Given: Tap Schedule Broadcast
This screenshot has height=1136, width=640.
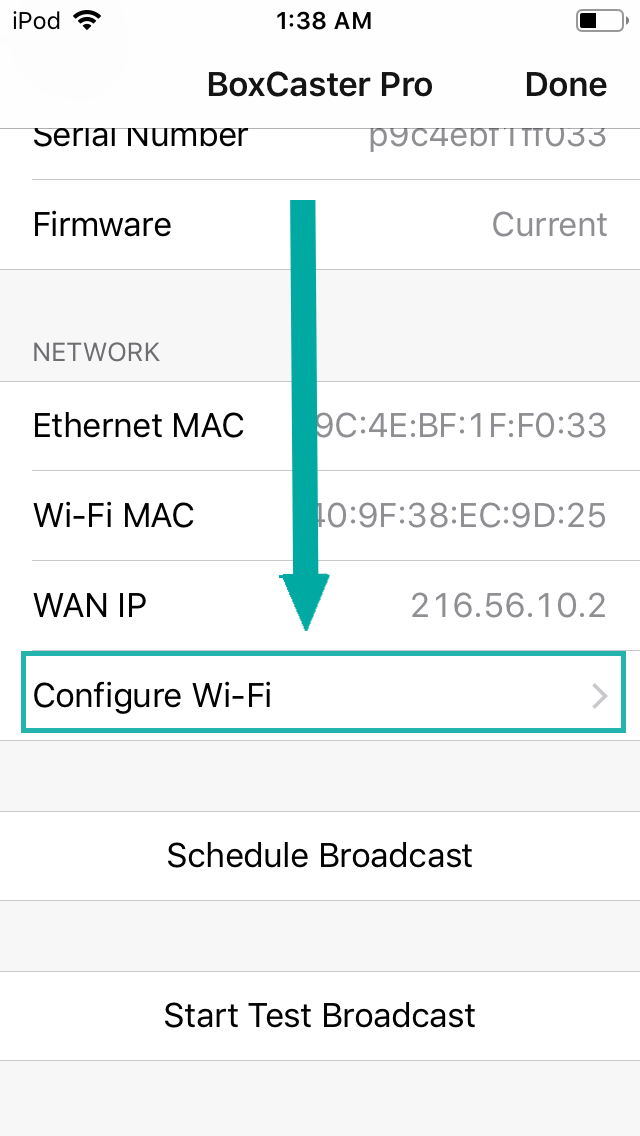Looking at the screenshot, I should 320,856.
